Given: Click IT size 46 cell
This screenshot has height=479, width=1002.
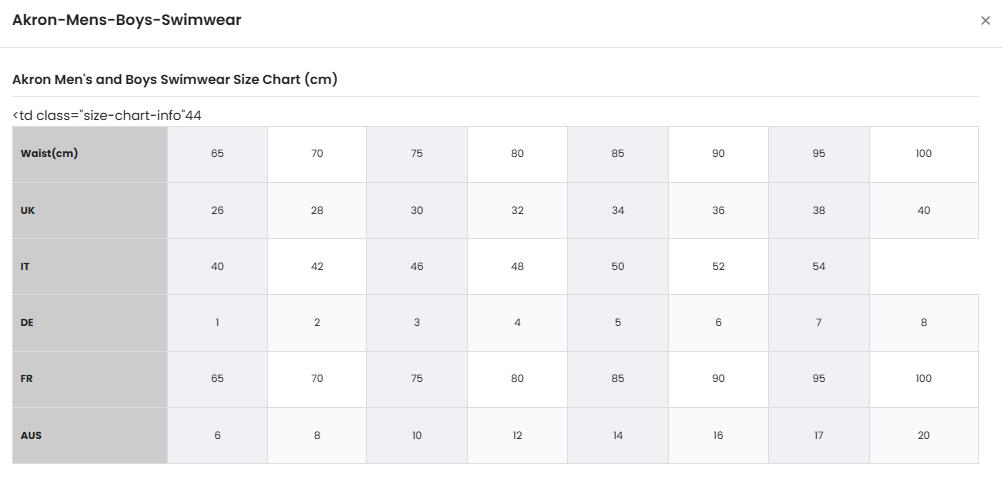Looking at the screenshot, I should point(417,266).
